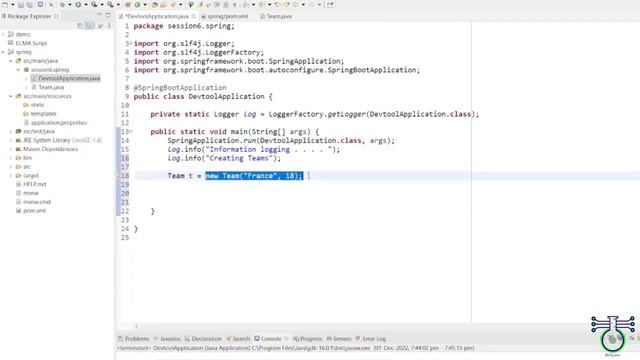The image size is (640, 360).
Task: Open Package Explorer View Menu icon
Action: pos(109,26)
